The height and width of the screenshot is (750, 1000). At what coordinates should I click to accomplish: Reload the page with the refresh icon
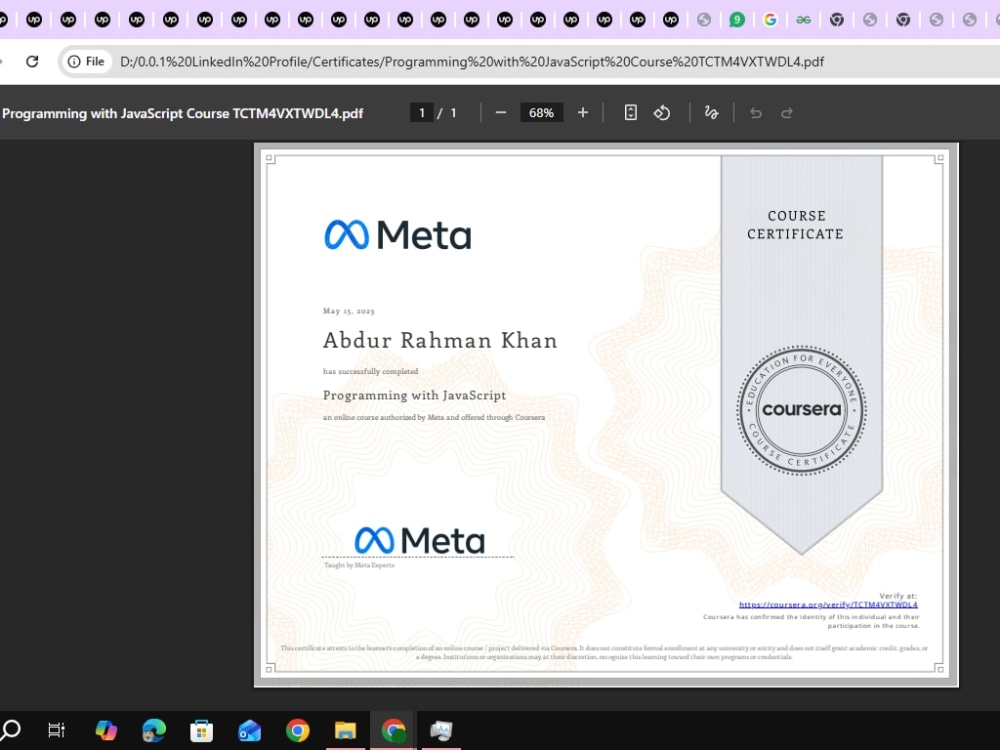(32, 61)
